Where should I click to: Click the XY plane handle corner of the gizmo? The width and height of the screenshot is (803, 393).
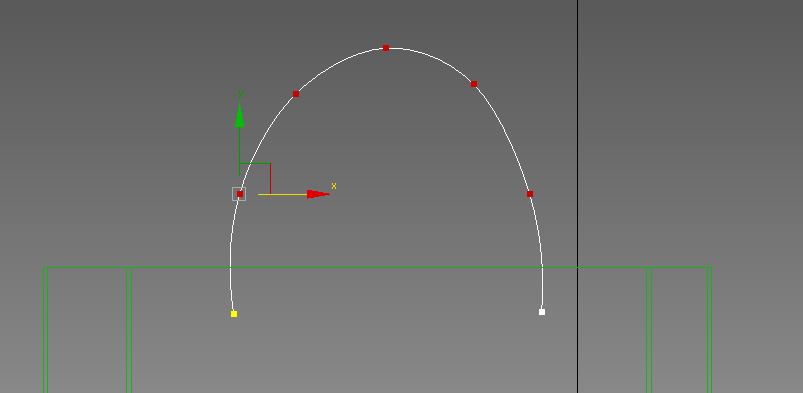270,163
